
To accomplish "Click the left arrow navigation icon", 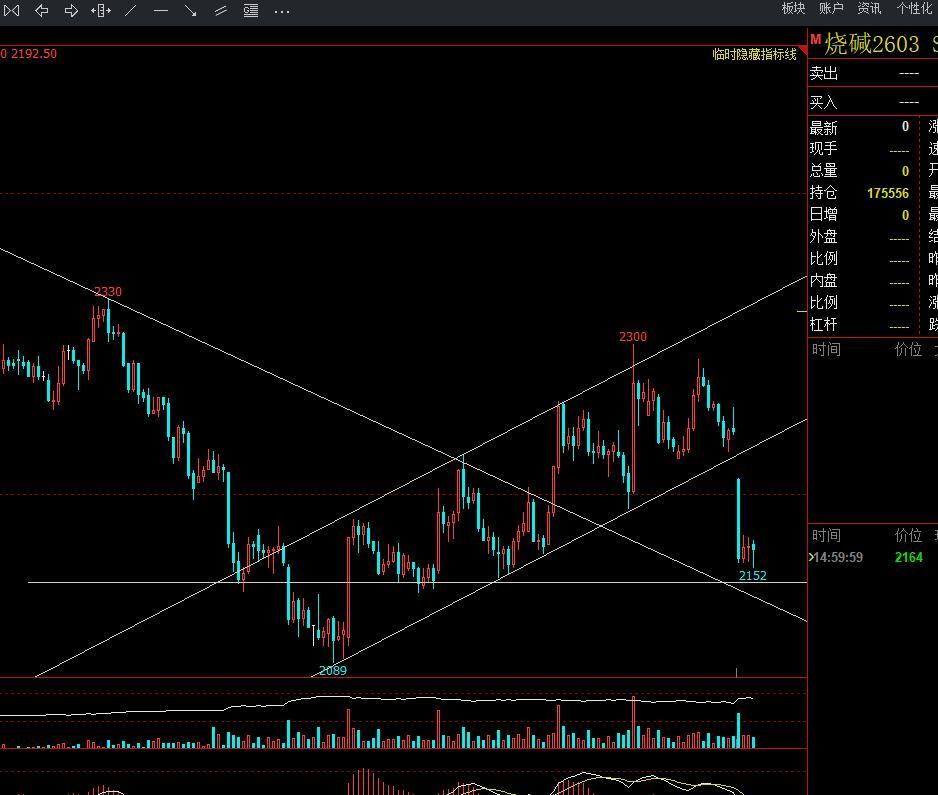I will (x=41, y=10).
